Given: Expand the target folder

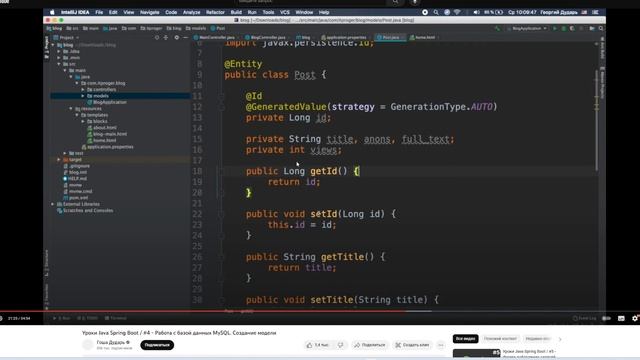Looking at the screenshot, I should tap(59, 160).
